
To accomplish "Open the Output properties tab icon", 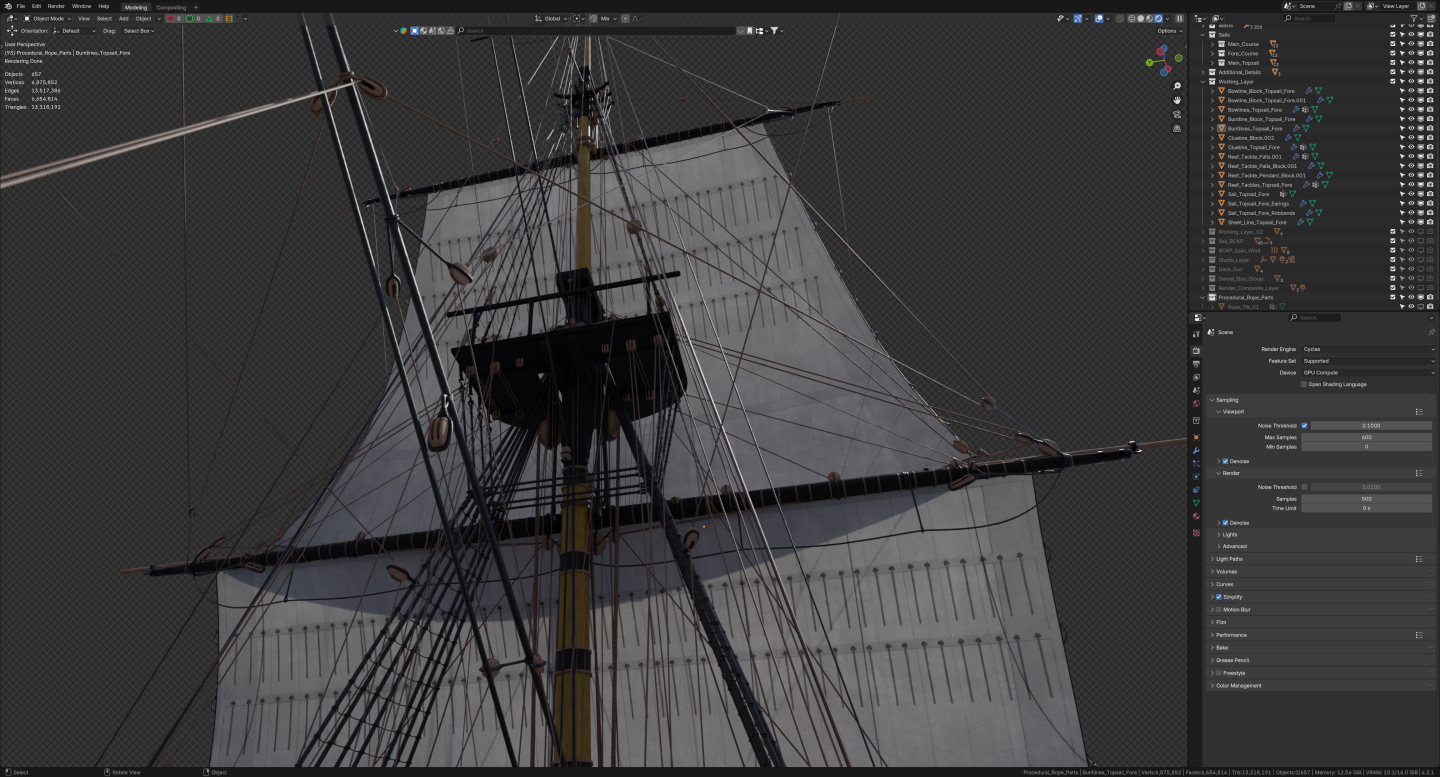I will tap(1196, 364).
